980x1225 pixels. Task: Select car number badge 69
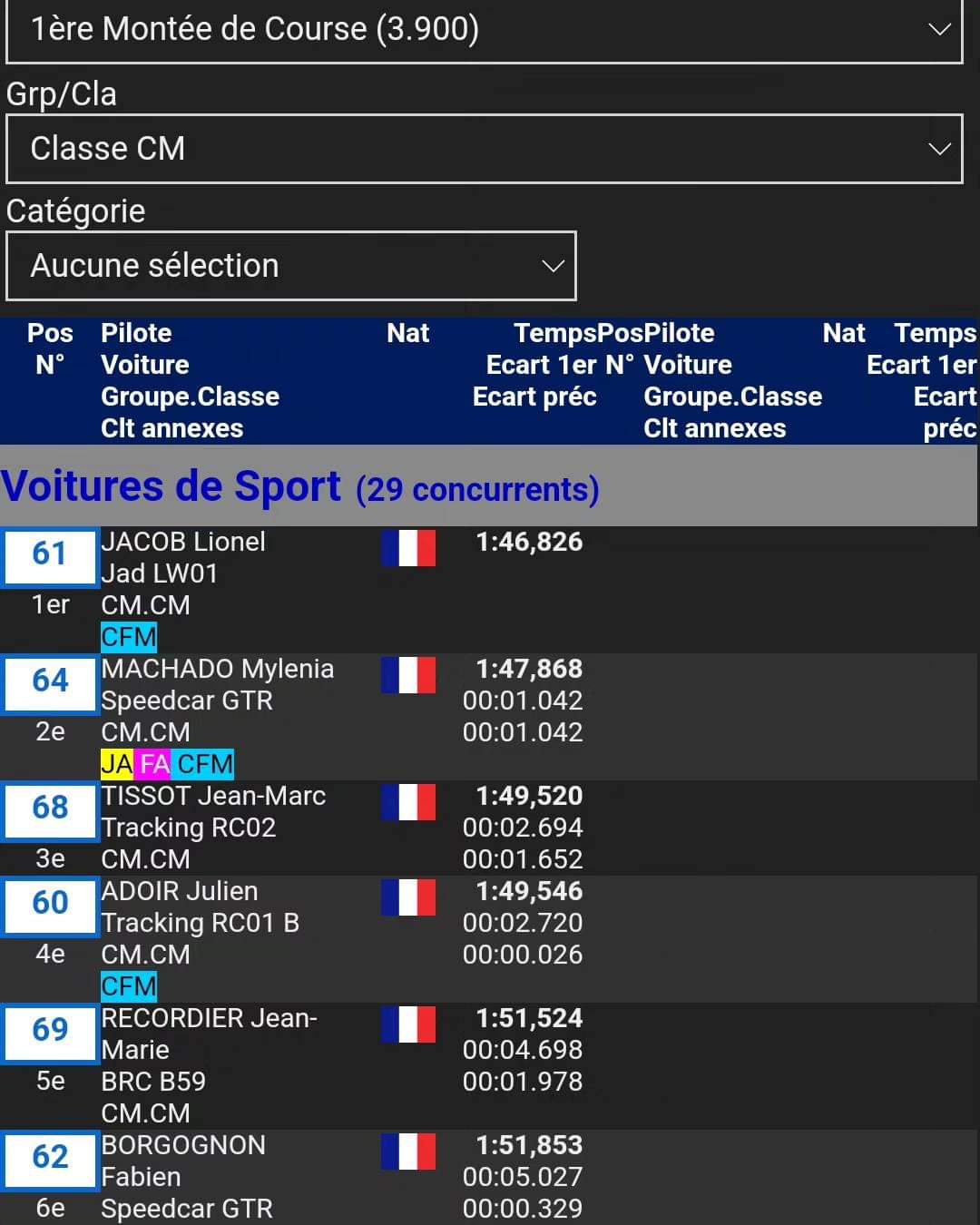click(50, 1031)
